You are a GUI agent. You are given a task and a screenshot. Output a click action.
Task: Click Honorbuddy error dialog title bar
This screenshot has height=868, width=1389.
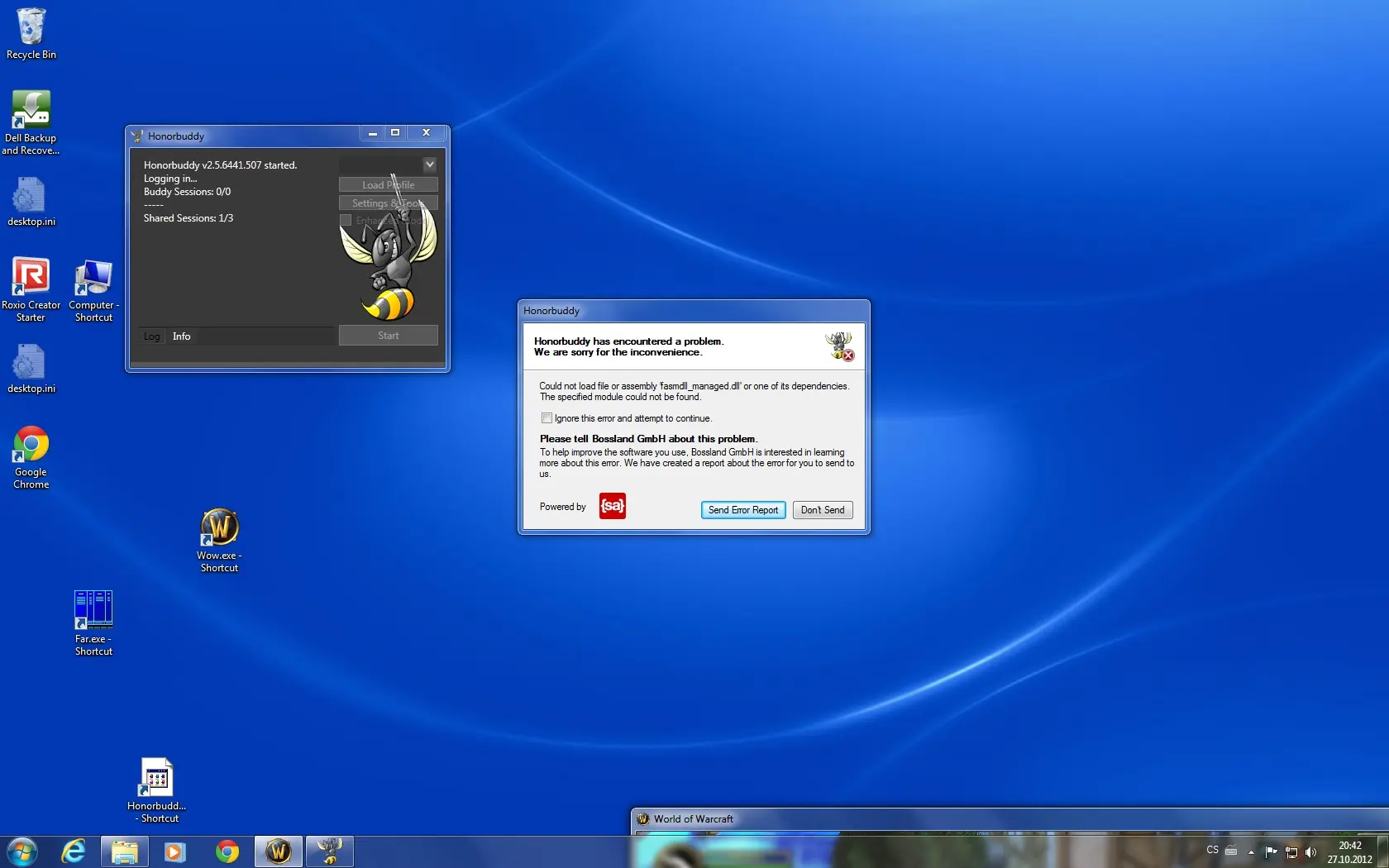coord(694,311)
